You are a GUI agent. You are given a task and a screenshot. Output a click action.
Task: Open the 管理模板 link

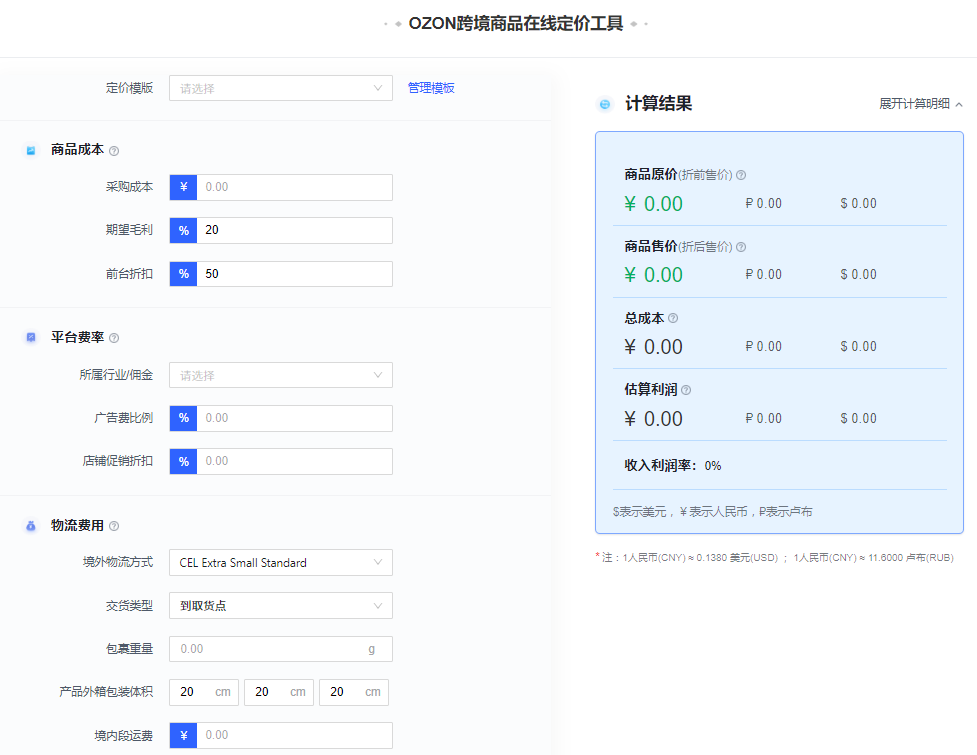(x=431, y=88)
